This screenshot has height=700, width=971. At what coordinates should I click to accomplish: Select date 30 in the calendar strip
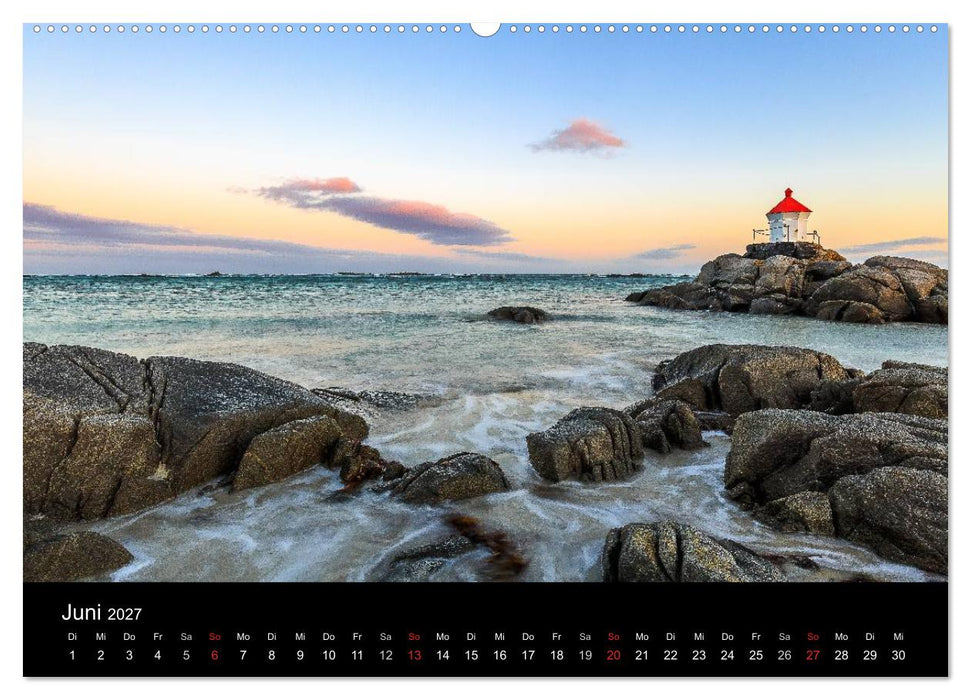point(899,655)
